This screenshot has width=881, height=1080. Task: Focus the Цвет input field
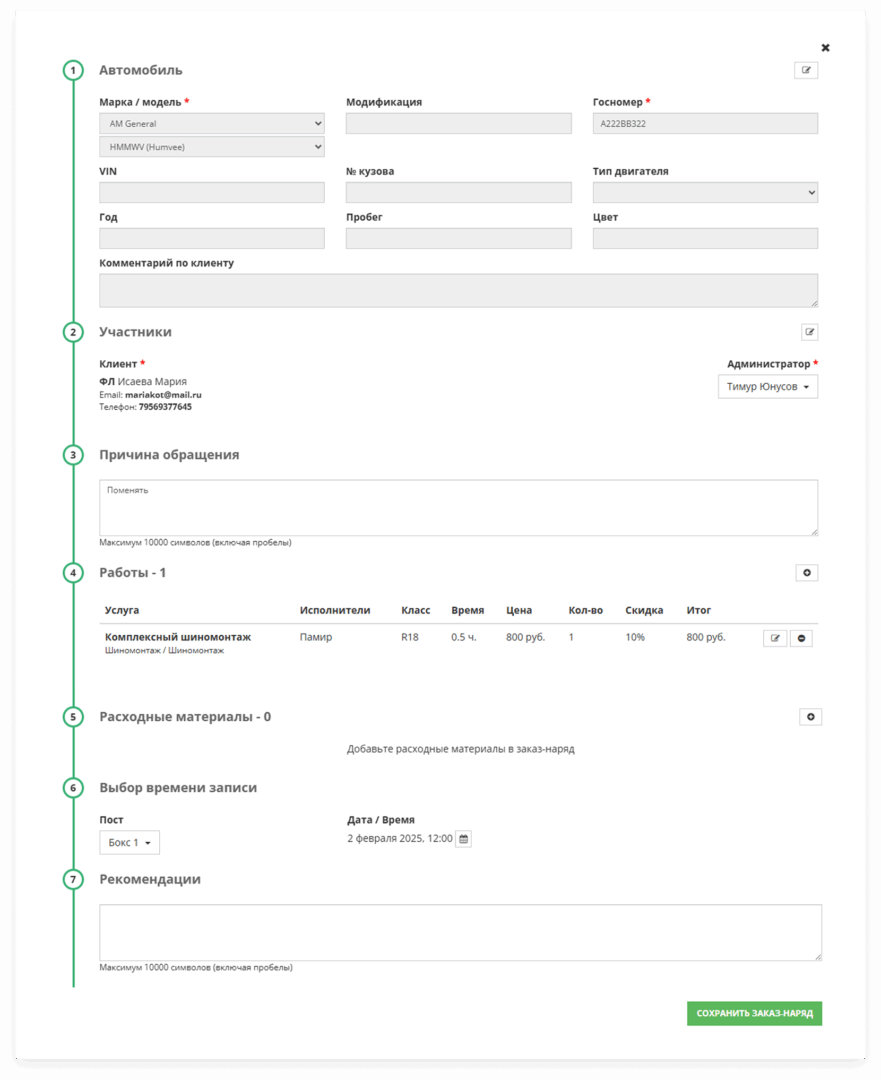pos(705,238)
